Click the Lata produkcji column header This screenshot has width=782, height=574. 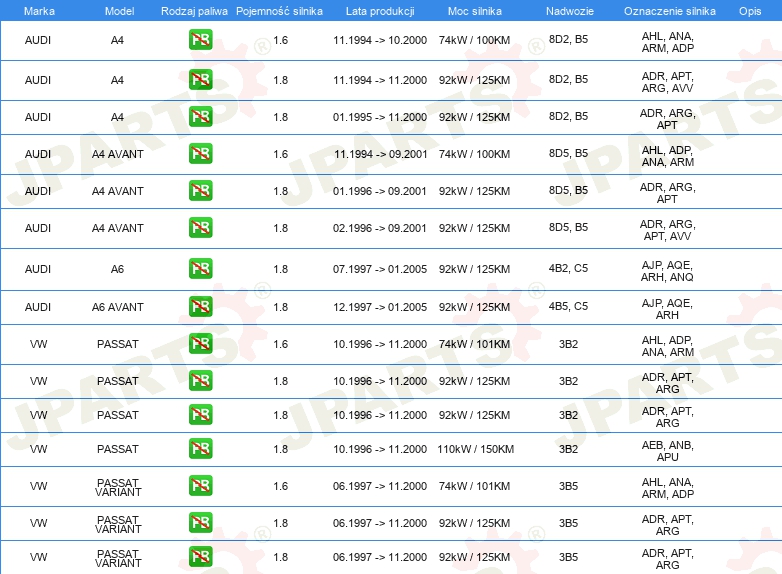pyautogui.click(x=380, y=11)
